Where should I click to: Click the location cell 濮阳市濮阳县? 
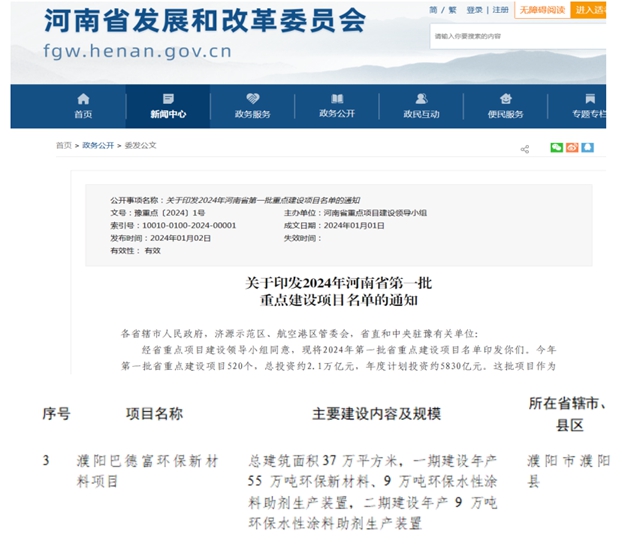pos(568,471)
